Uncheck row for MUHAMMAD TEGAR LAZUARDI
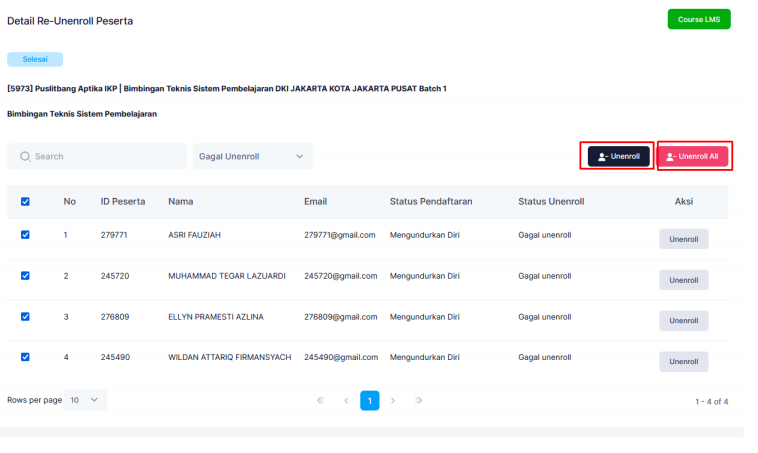The width and height of the screenshot is (758, 453). click(26, 275)
